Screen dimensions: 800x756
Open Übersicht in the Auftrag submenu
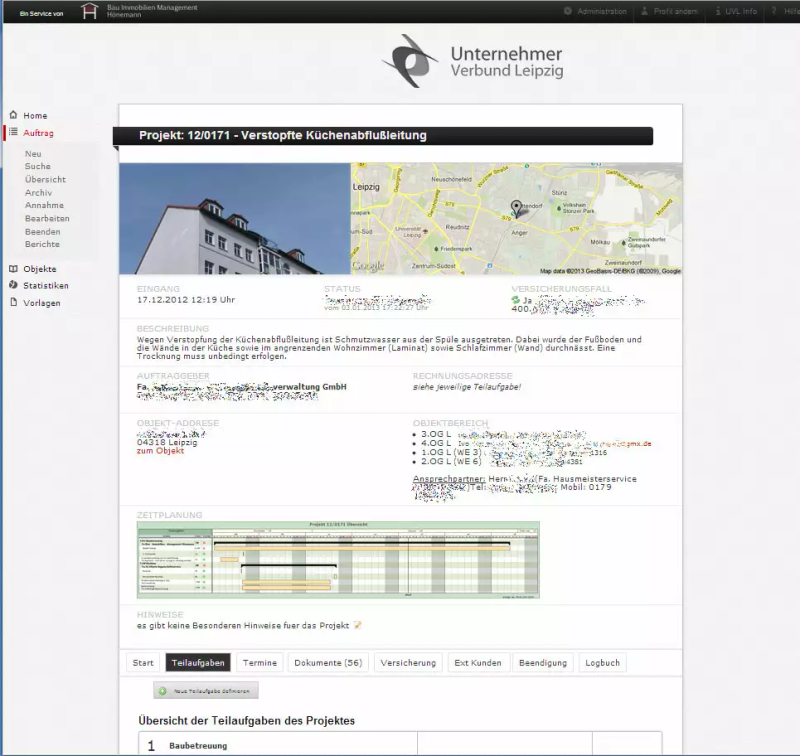tap(45, 180)
